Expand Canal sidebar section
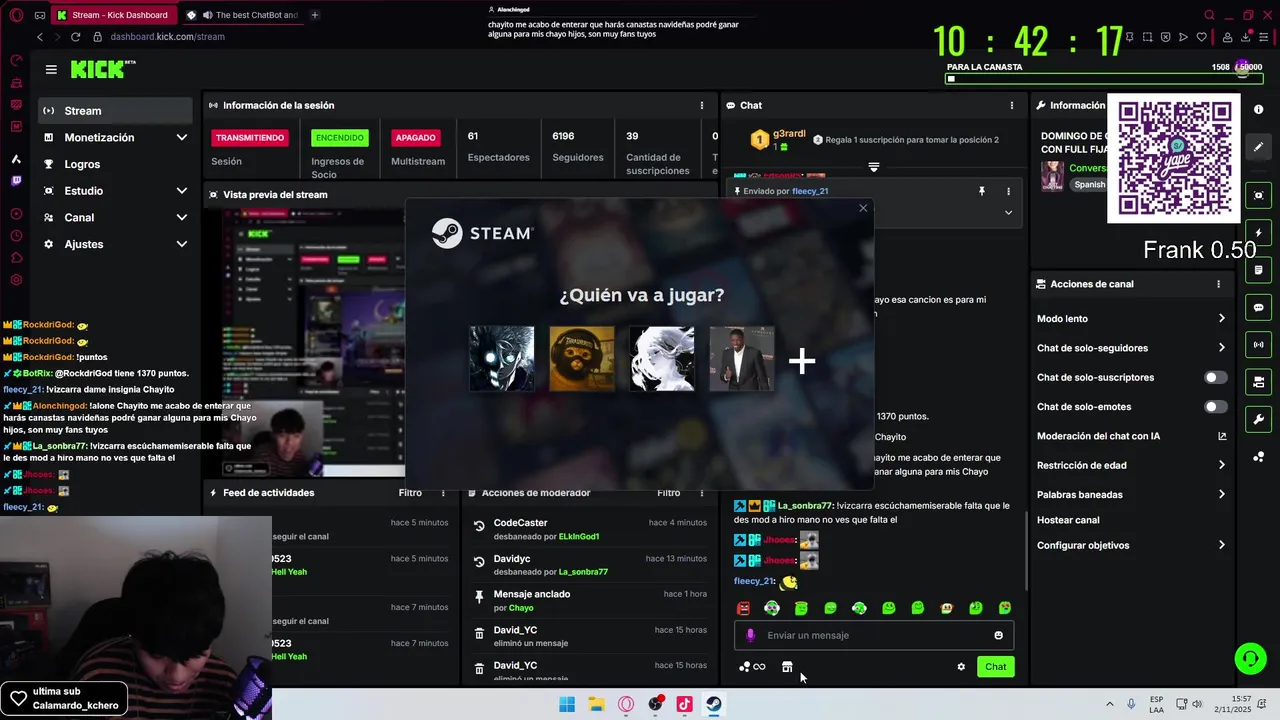 pos(116,217)
